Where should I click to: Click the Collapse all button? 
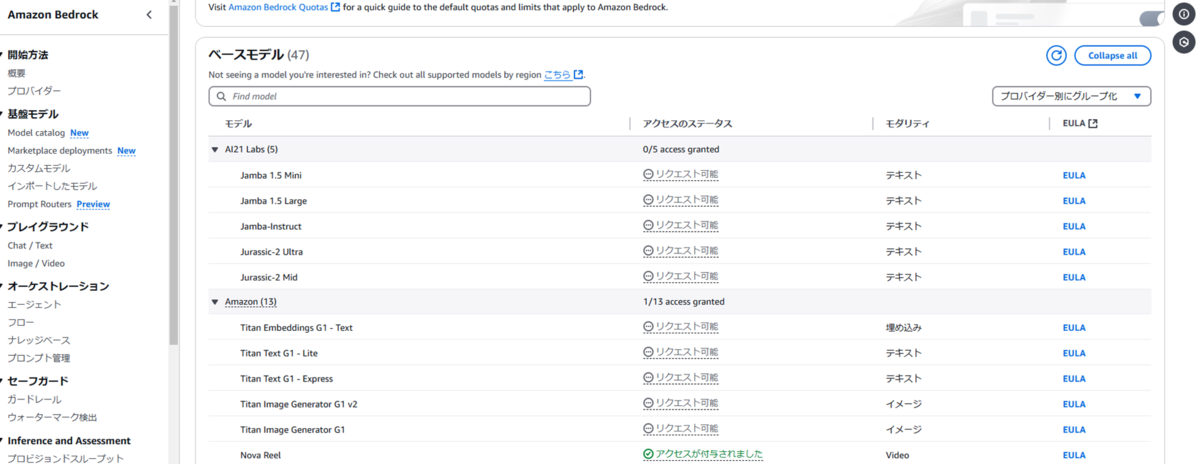(1112, 56)
